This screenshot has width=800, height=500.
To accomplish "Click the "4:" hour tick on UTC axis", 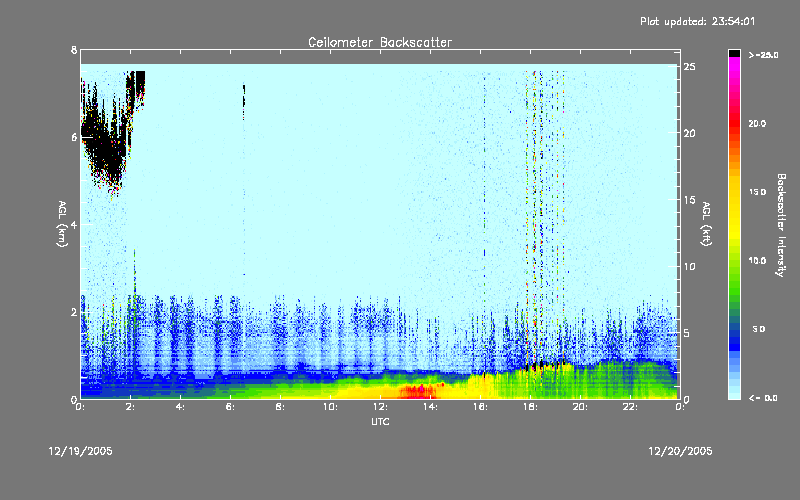I will (180, 407).
